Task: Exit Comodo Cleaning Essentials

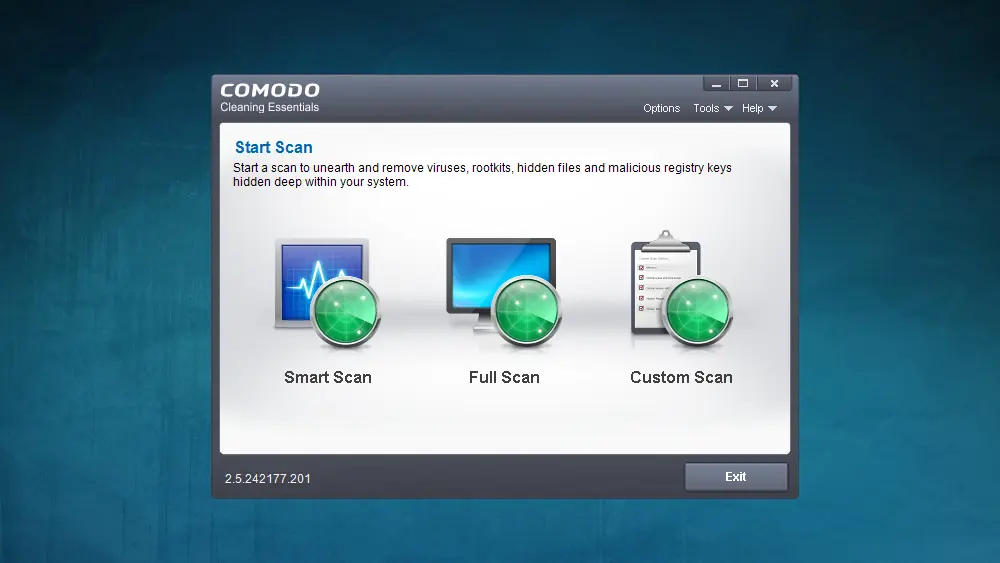Action: (736, 477)
